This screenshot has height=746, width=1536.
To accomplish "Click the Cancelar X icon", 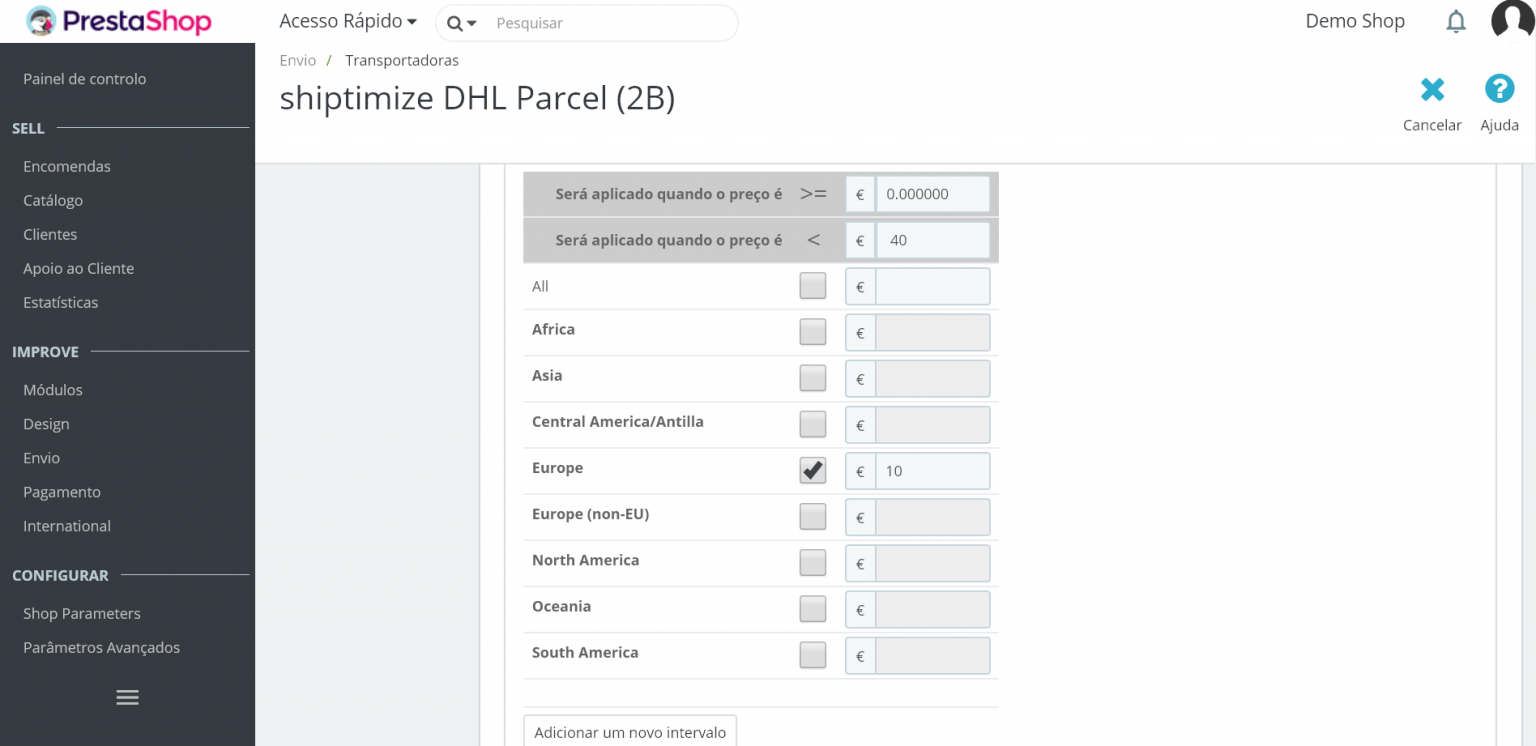I will [1432, 90].
